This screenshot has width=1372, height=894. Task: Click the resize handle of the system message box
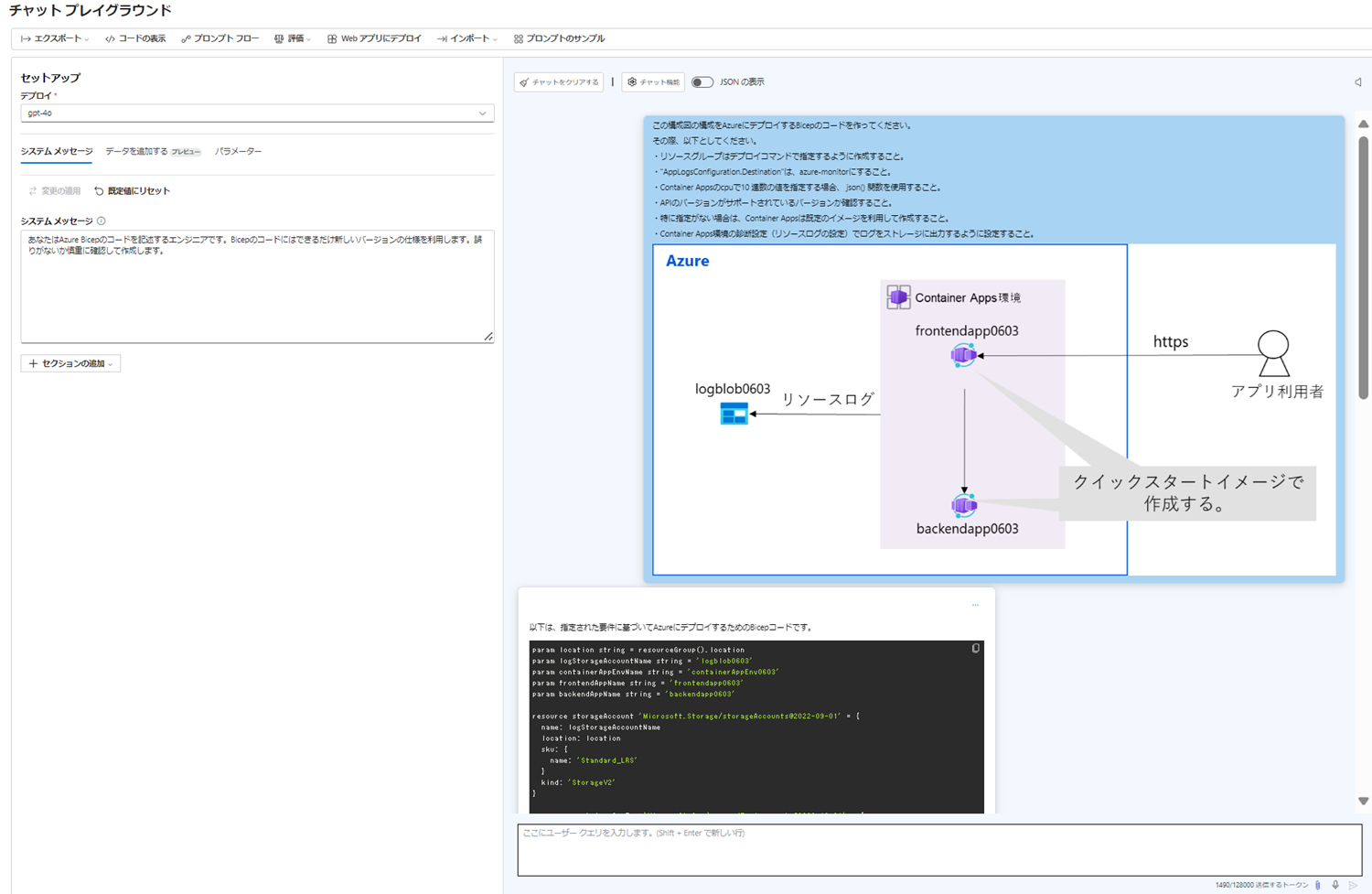tap(488, 337)
